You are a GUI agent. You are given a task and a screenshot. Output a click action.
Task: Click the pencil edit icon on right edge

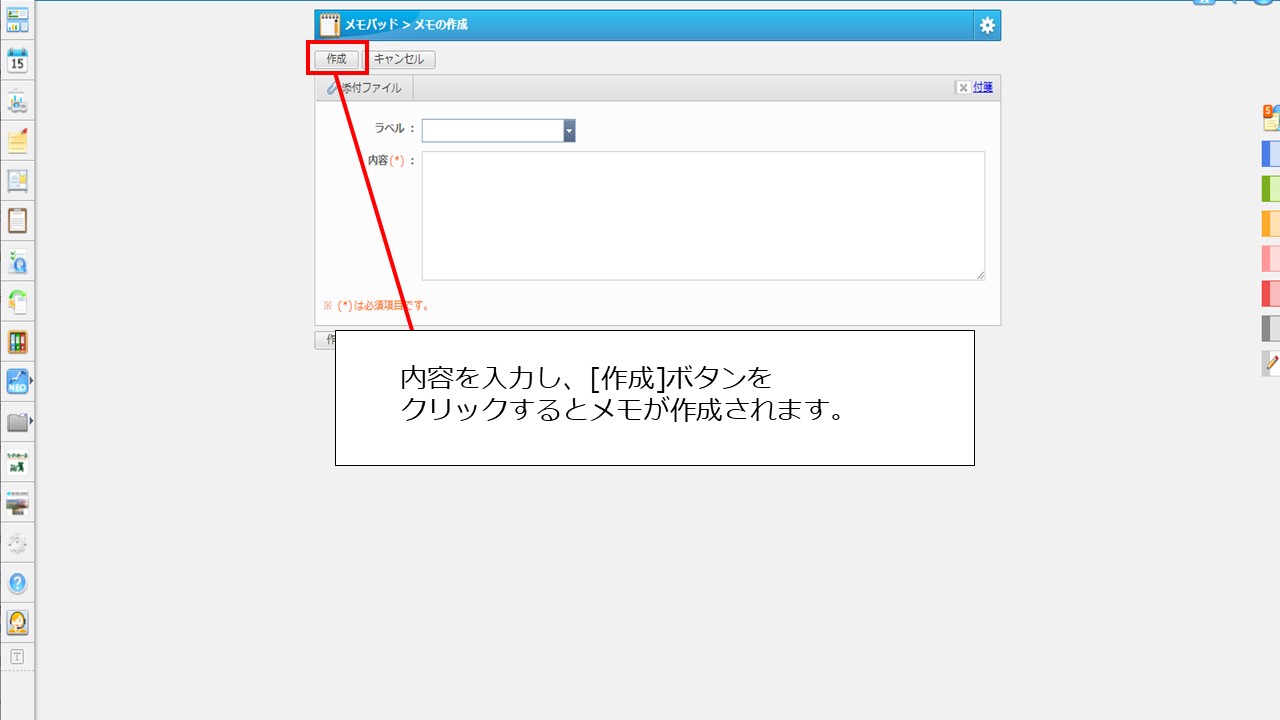coord(1271,363)
